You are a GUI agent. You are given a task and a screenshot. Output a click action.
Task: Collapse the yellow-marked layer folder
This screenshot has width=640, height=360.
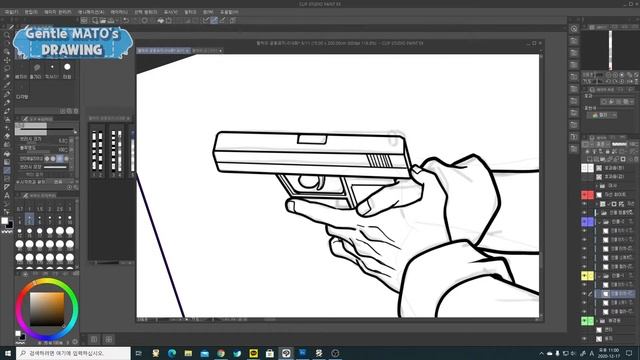[600, 276]
